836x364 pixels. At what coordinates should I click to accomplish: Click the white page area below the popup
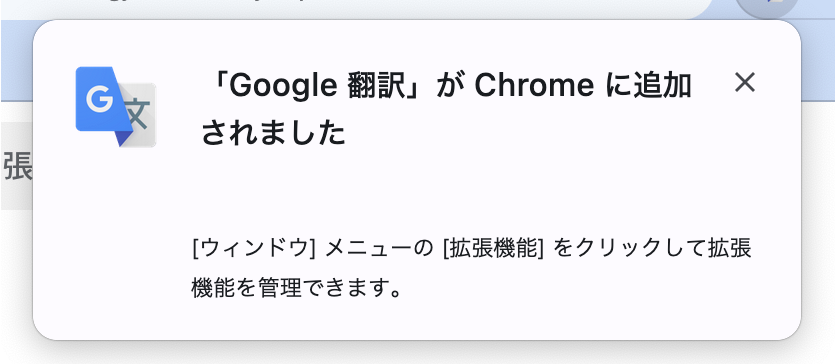tap(418, 354)
